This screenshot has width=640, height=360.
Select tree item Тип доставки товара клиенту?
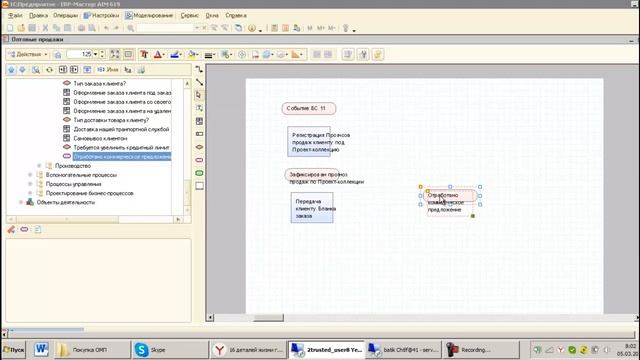[111, 120]
